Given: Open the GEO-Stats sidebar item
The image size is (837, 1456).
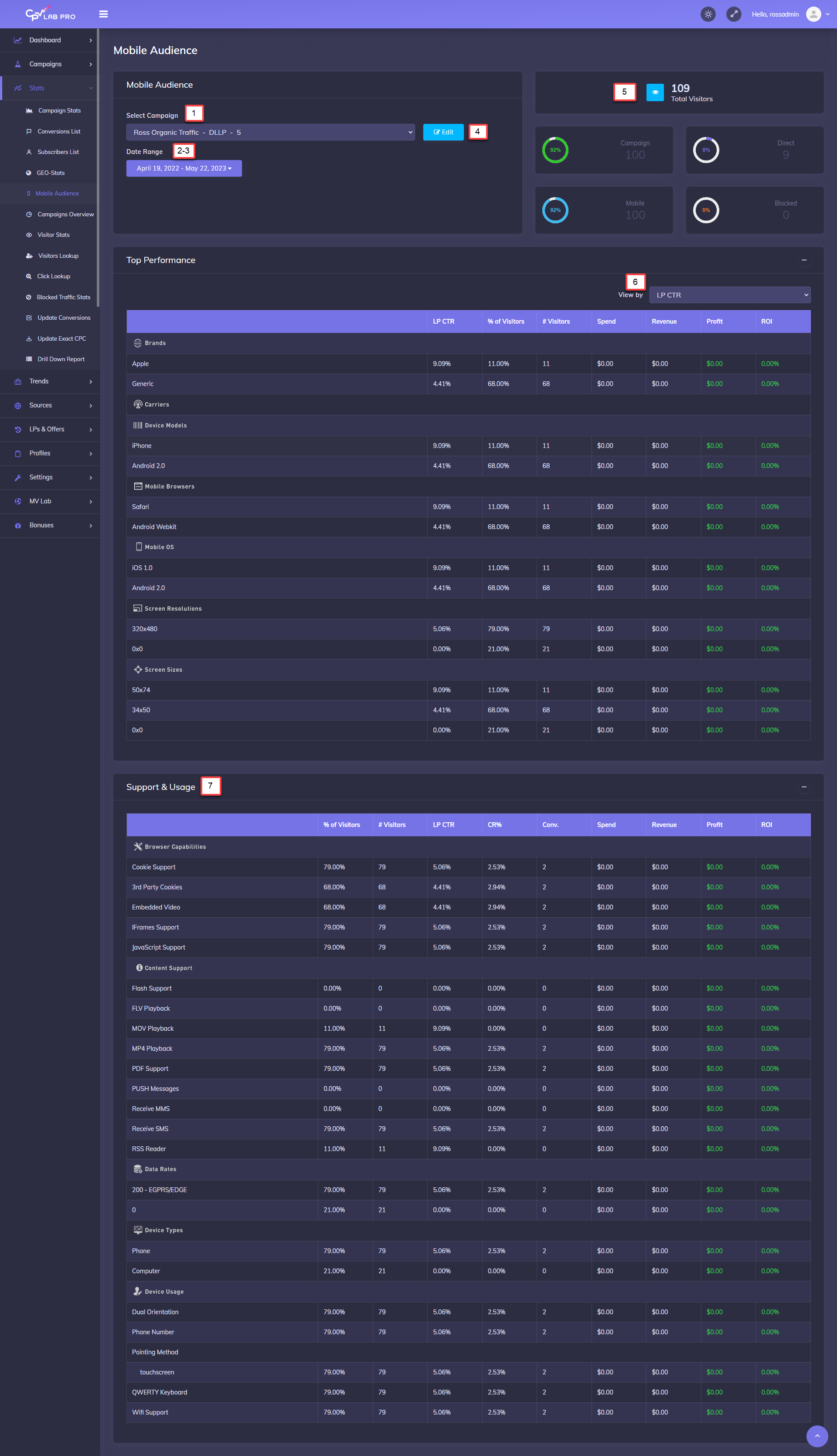Looking at the screenshot, I should pyautogui.click(x=51, y=173).
